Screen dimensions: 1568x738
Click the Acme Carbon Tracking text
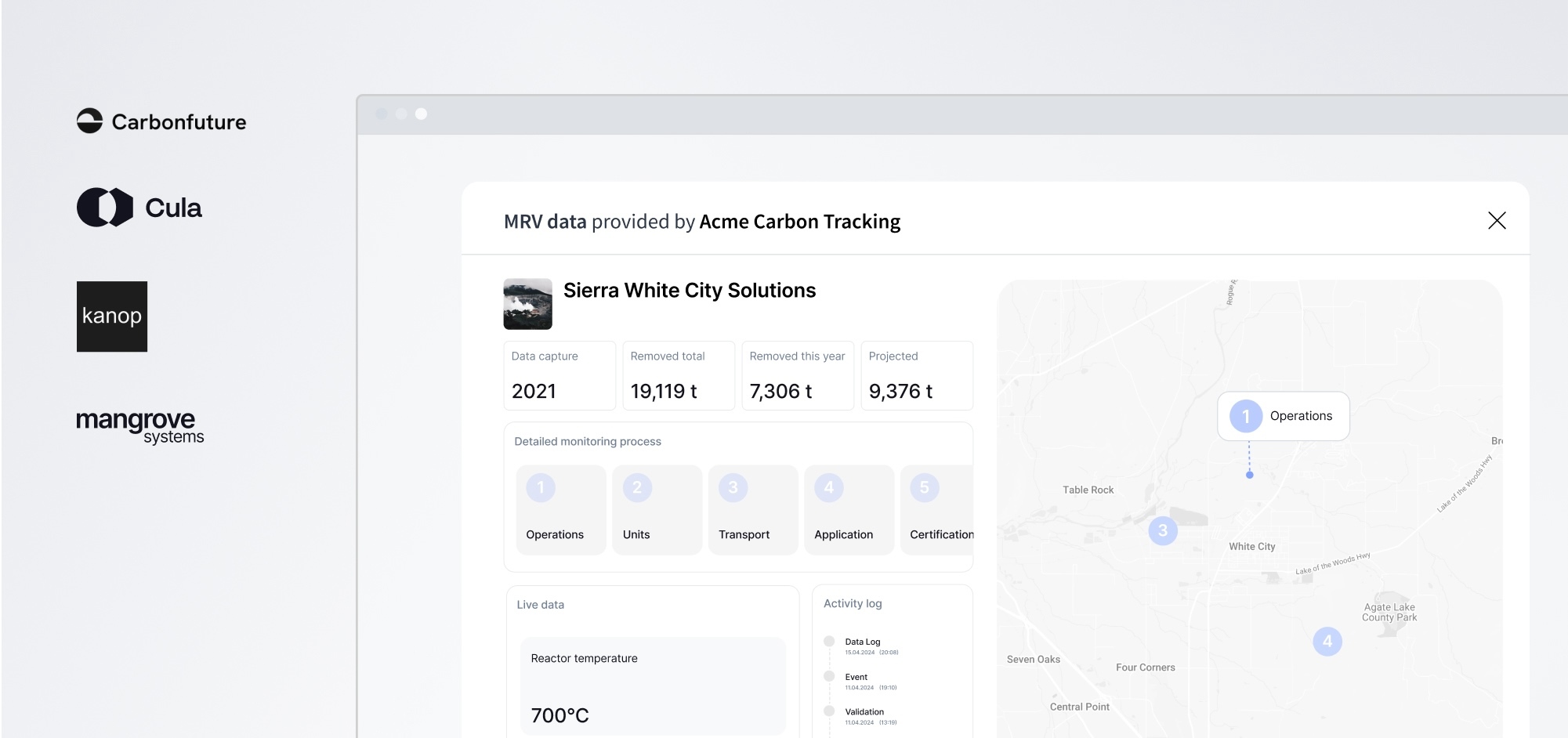click(x=799, y=222)
